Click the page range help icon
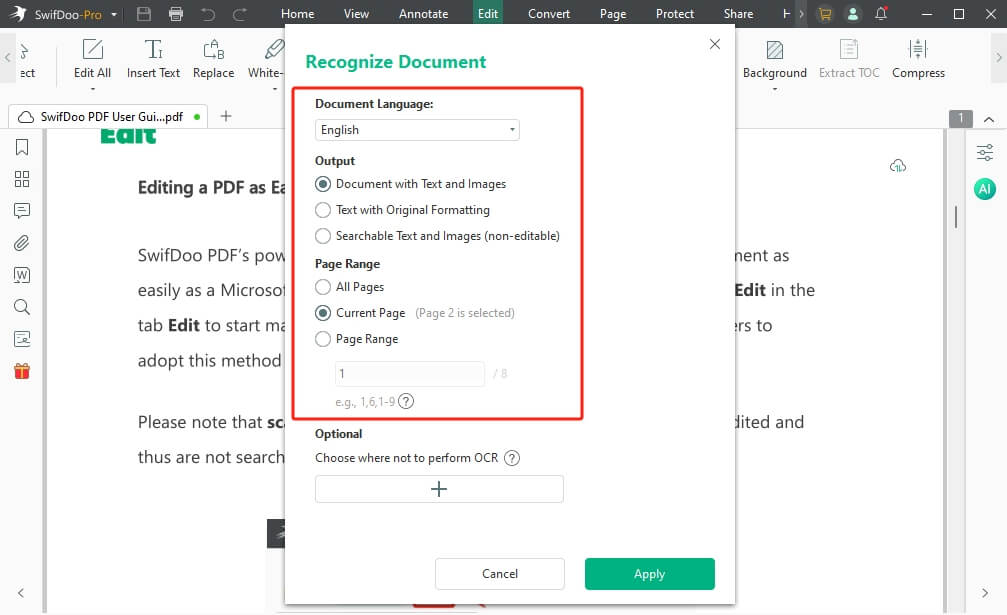 pyautogui.click(x=406, y=402)
